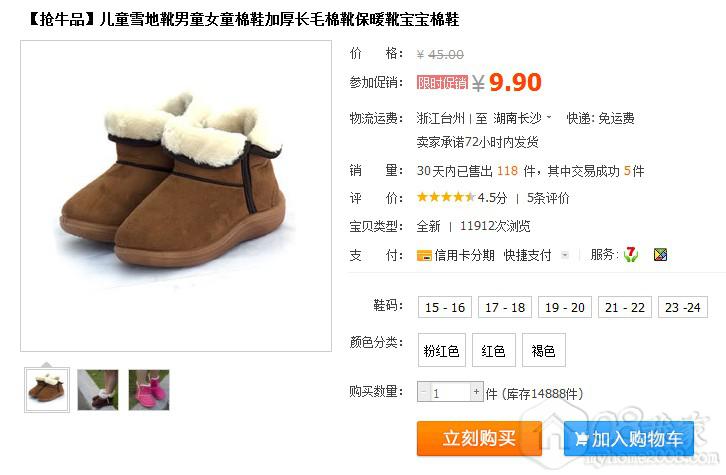This screenshot has height=475, width=726.
Task: Choose the 粉红色 color option
Action: (x=442, y=350)
